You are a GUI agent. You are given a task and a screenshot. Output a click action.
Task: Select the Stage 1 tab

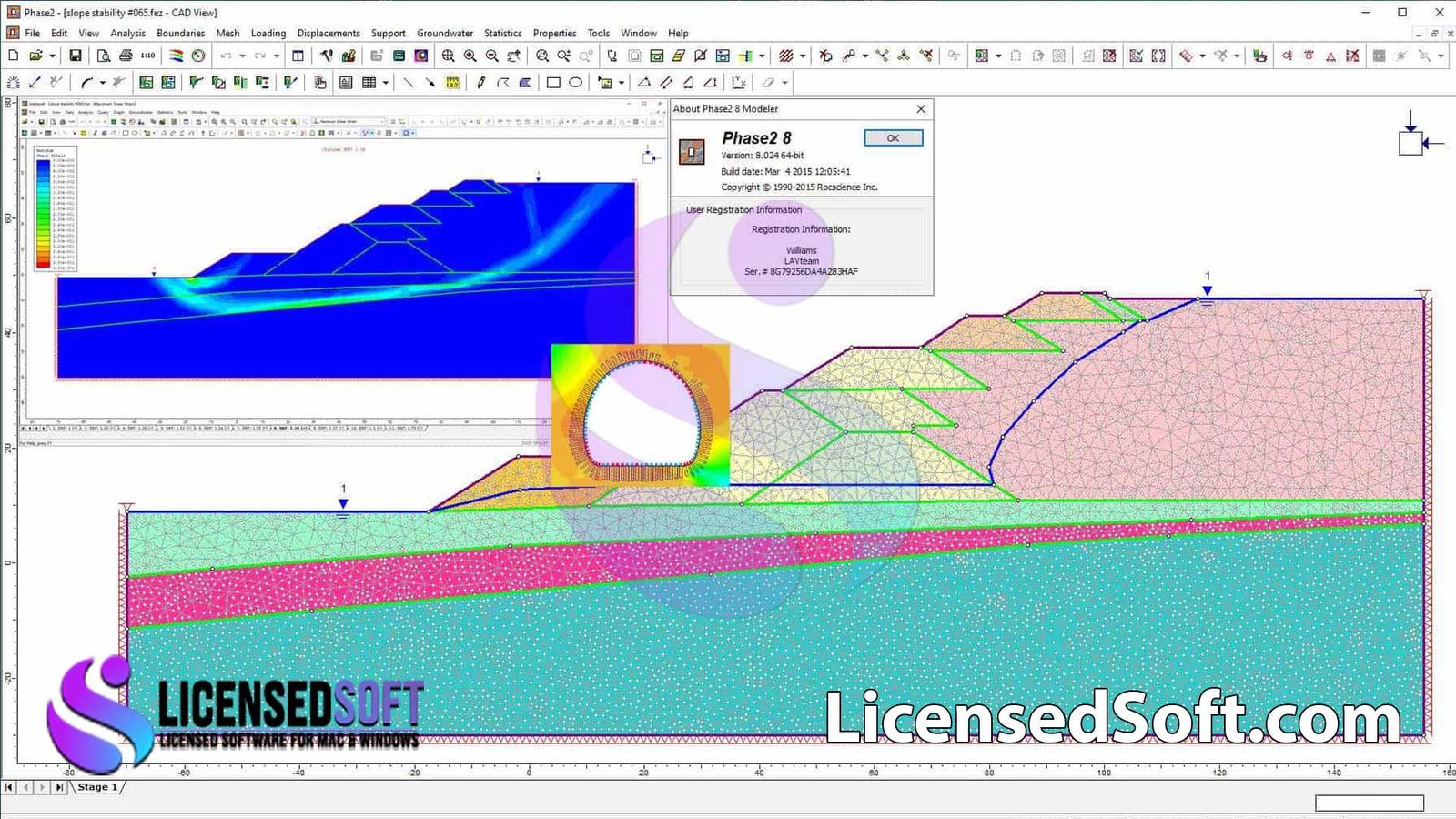[97, 787]
